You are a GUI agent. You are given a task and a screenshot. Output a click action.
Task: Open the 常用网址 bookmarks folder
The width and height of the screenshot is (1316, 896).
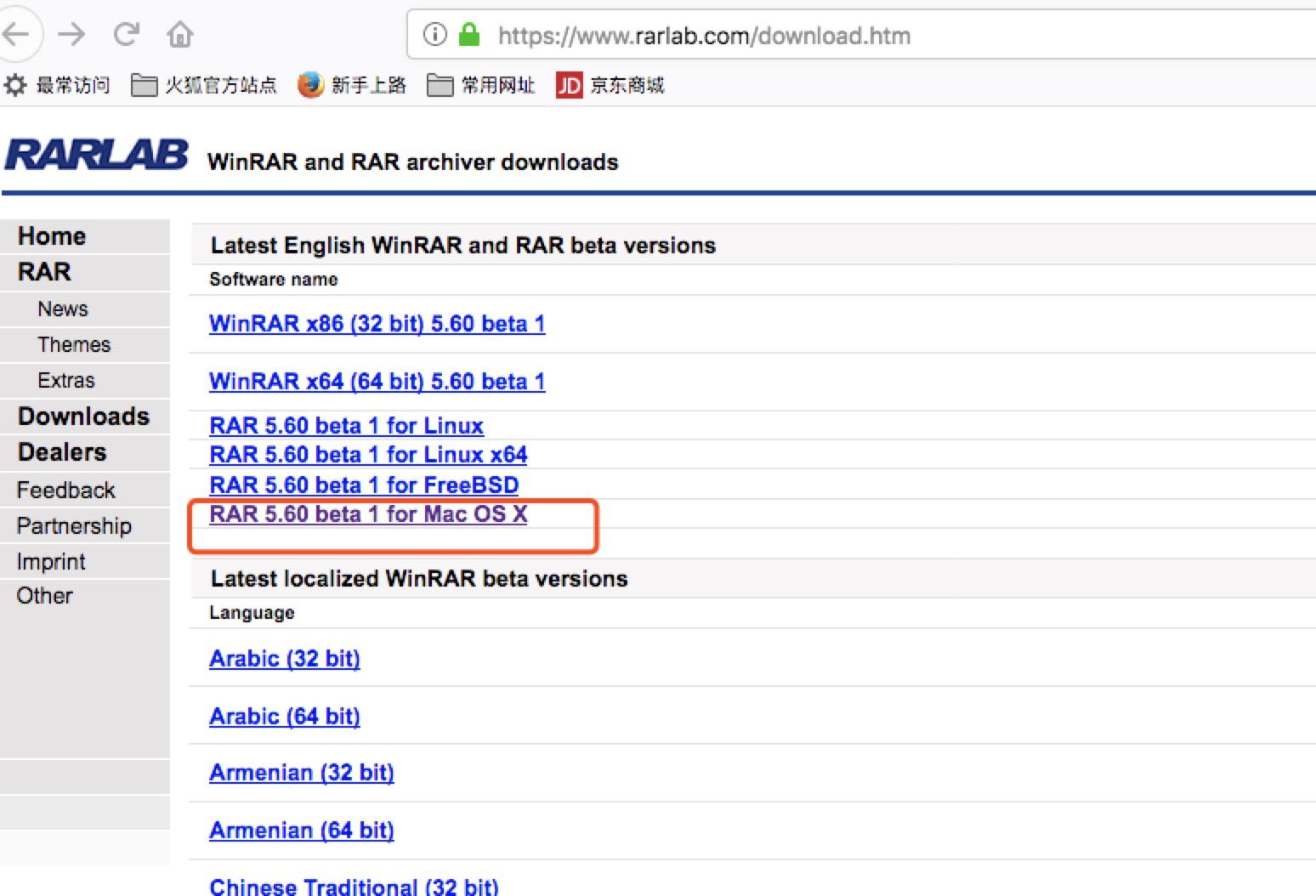(481, 85)
